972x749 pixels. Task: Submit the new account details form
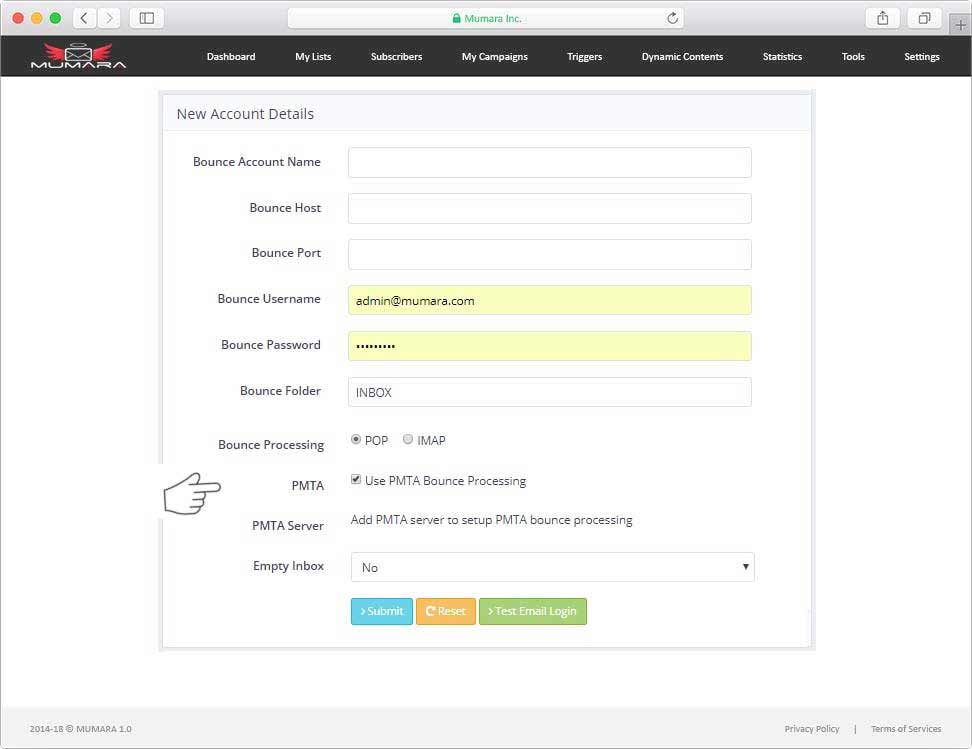click(381, 611)
